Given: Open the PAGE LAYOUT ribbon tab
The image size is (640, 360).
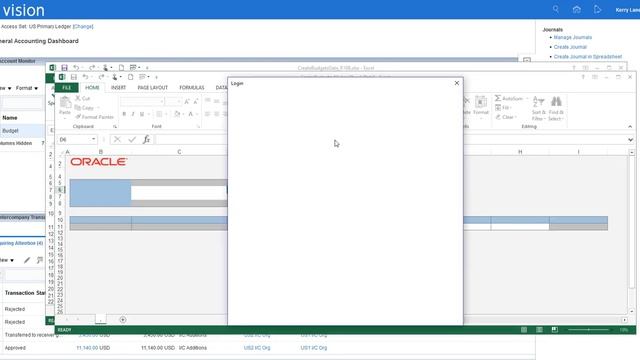Looking at the screenshot, I should tap(153, 88).
